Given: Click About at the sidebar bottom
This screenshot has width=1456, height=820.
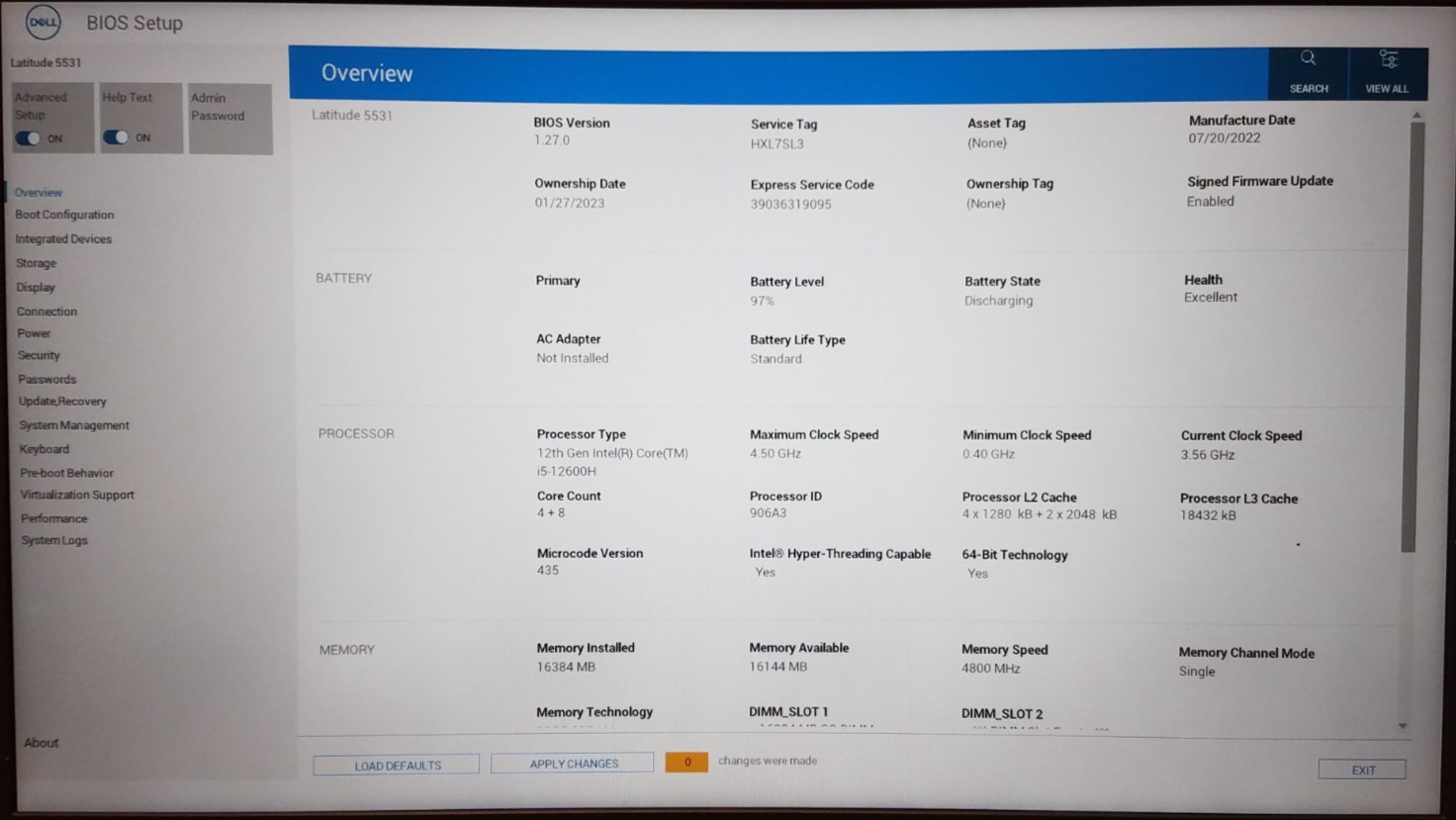Looking at the screenshot, I should click(x=42, y=743).
